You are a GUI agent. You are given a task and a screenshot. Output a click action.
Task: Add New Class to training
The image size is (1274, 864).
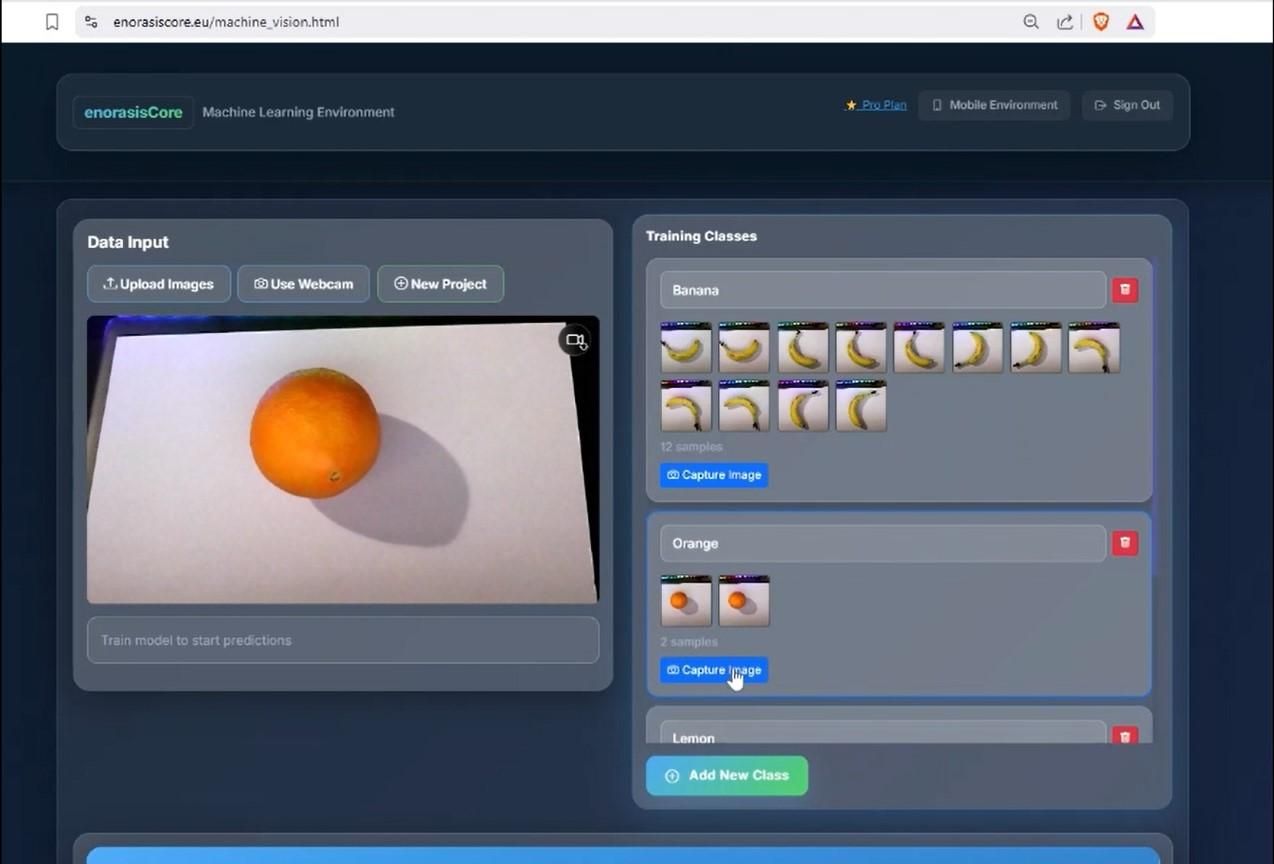(x=727, y=776)
